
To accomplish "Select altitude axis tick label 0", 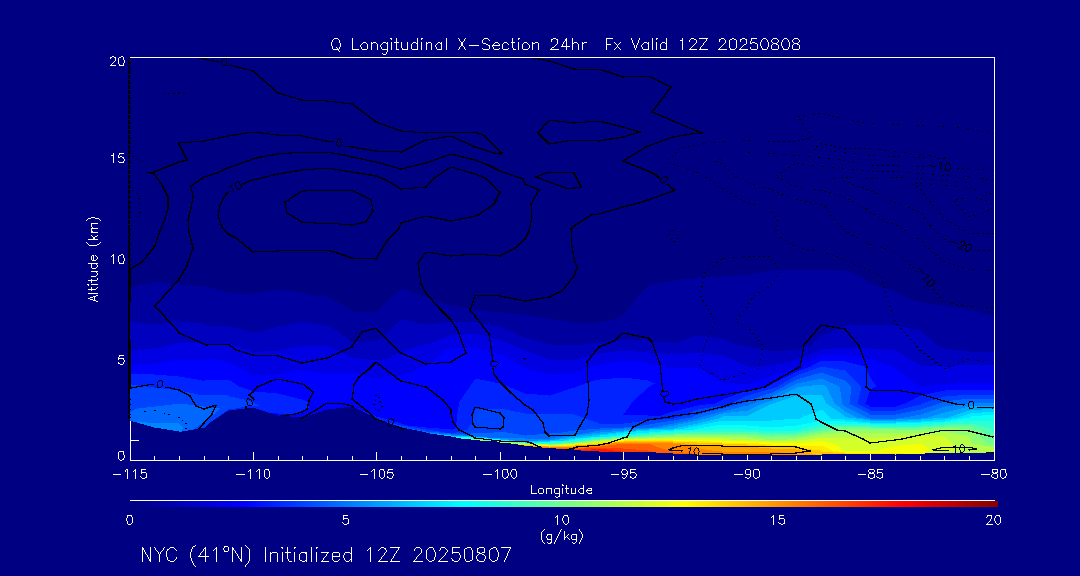I will pos(121,455).
